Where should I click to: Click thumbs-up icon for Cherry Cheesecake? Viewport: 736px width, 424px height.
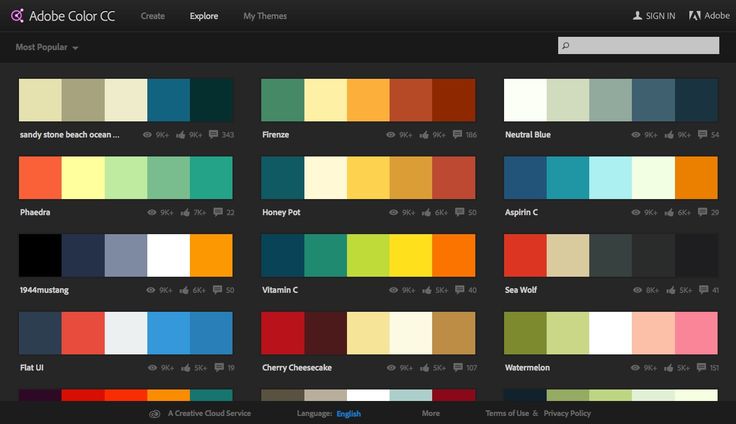425,368
